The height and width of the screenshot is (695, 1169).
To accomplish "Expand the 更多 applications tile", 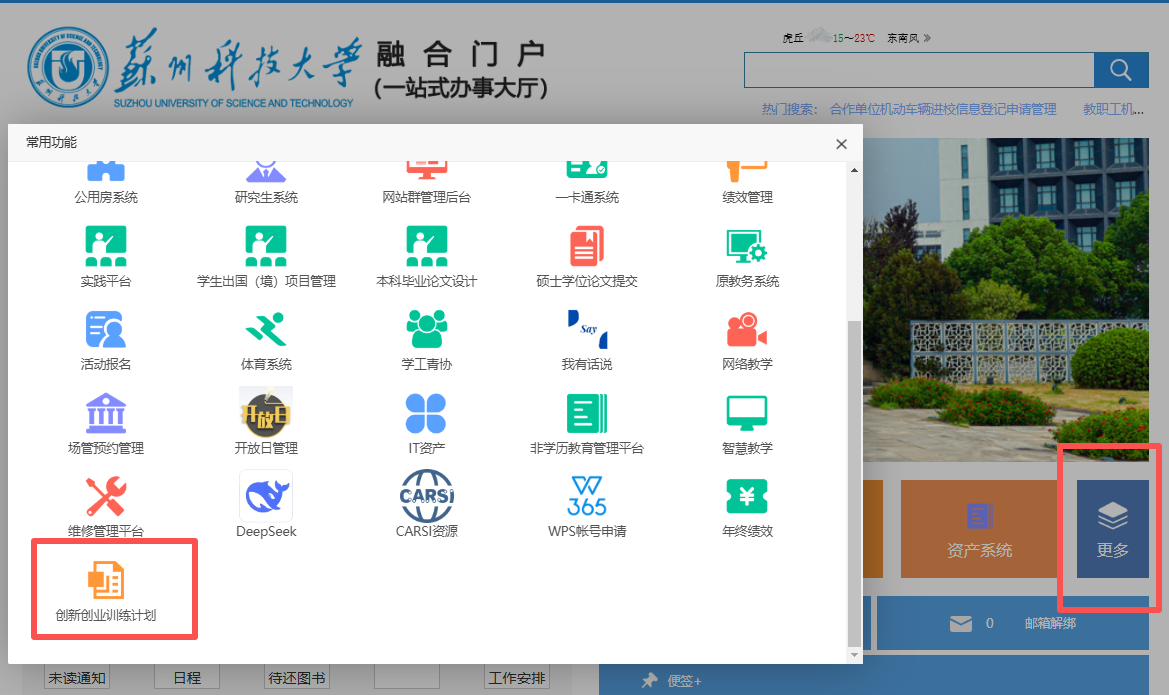I will coord(1112,528).
